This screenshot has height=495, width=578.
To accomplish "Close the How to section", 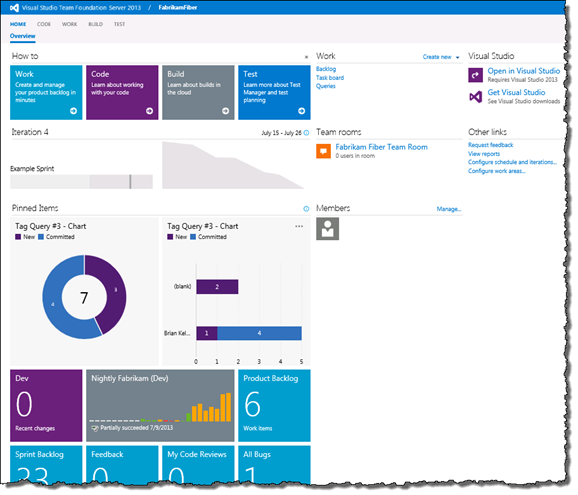I will click(306, 57).
